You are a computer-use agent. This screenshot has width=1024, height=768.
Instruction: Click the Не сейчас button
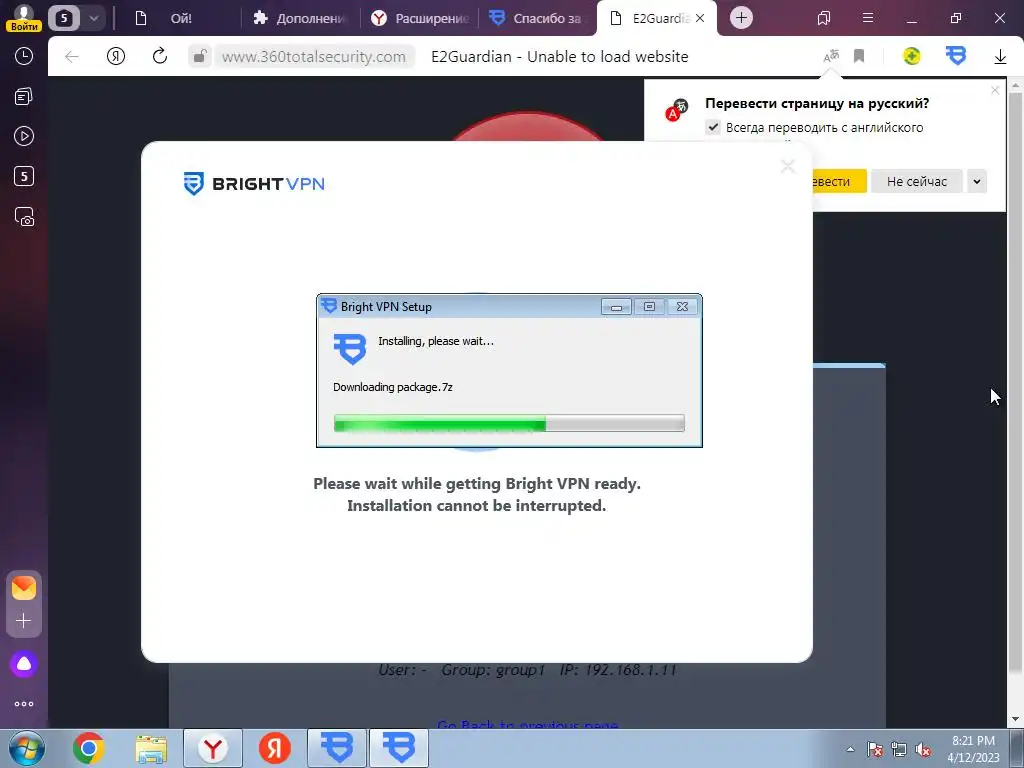pyautogui.click(x=916, y=182)
